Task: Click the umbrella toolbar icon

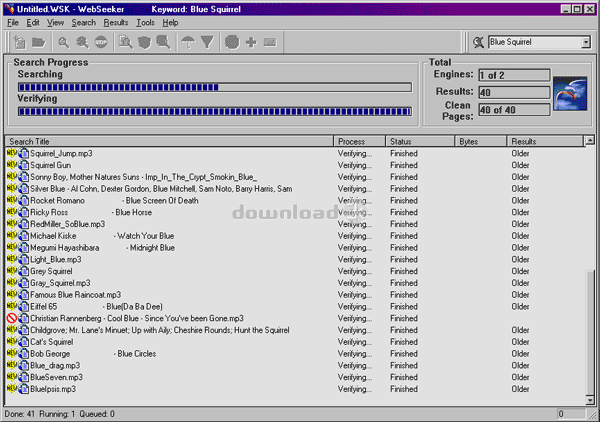Action: click(188, 42)
